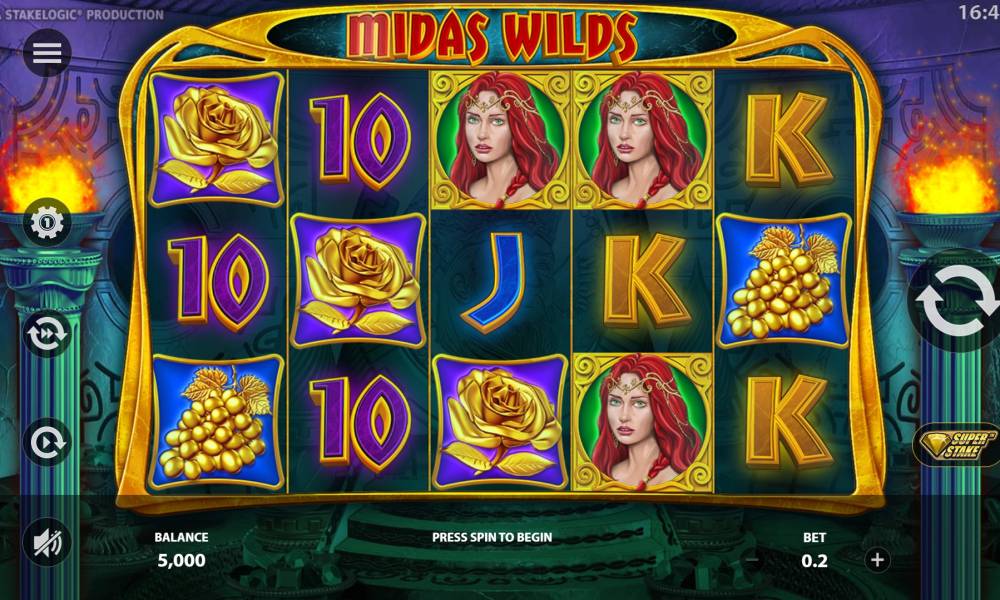Click the bottom-left golden grapes symbol
Screen dimensions: 1000x600
(x=216, y=422)
